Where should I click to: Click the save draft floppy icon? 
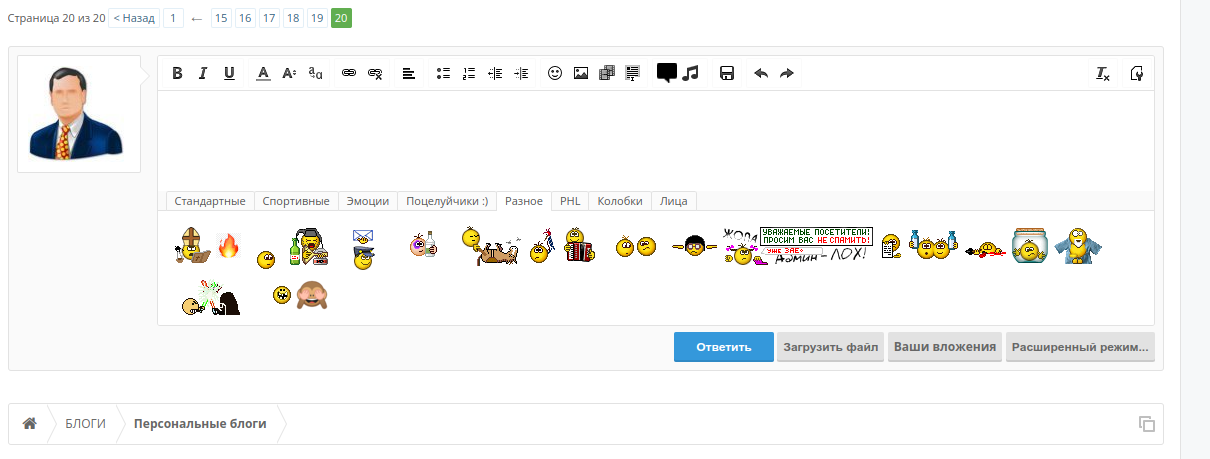(x=727, y=73)
